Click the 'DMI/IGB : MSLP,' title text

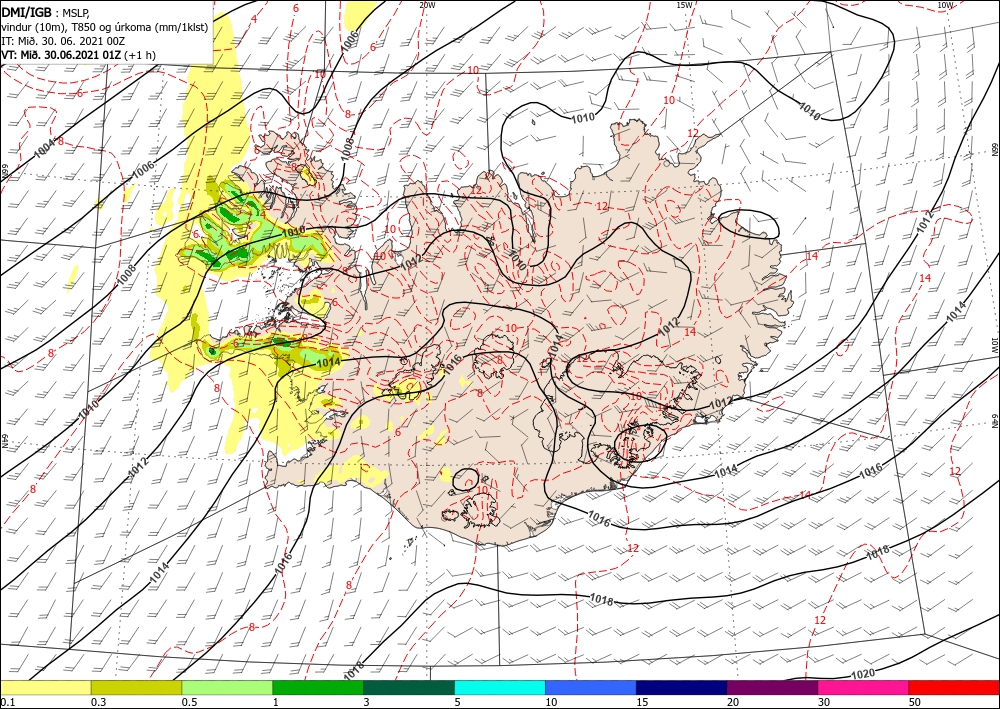click(46, 11)
